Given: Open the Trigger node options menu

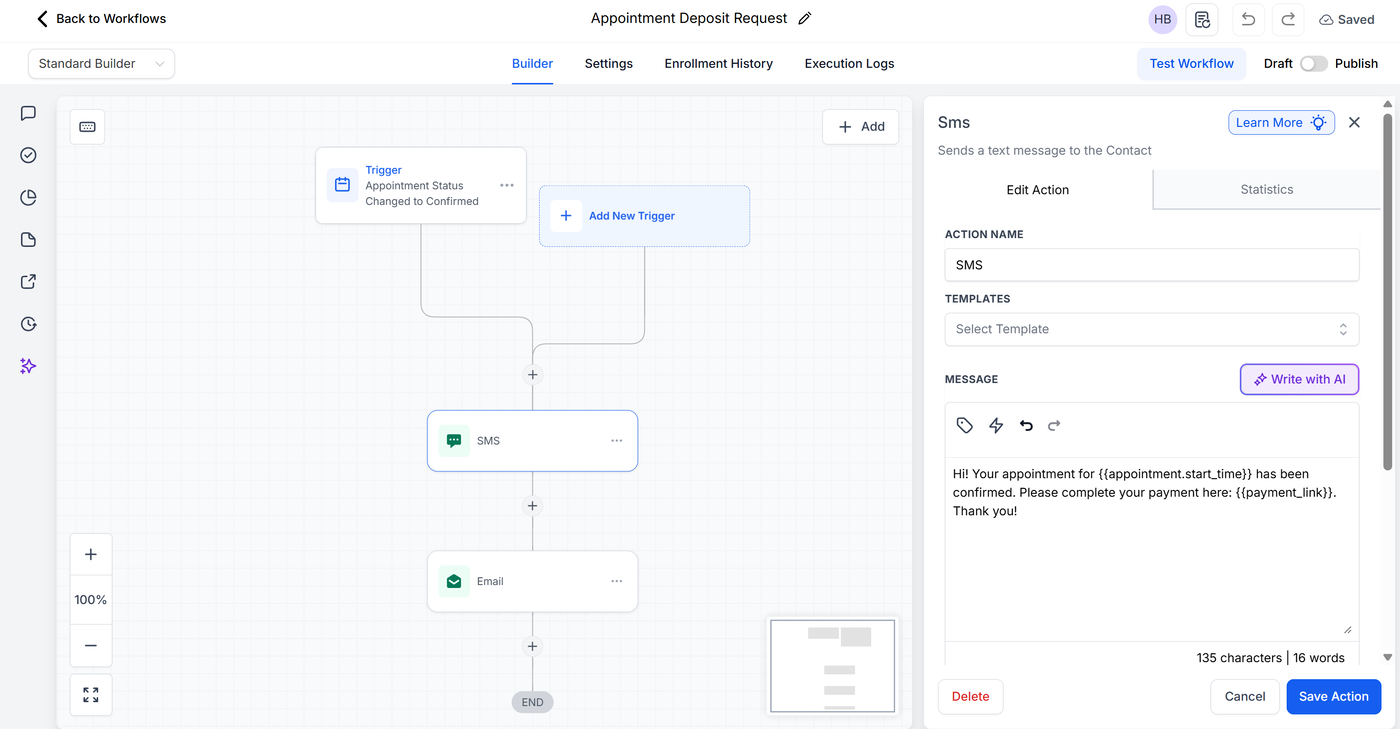Looking at the screenshot, I should [x=507, y=185].
